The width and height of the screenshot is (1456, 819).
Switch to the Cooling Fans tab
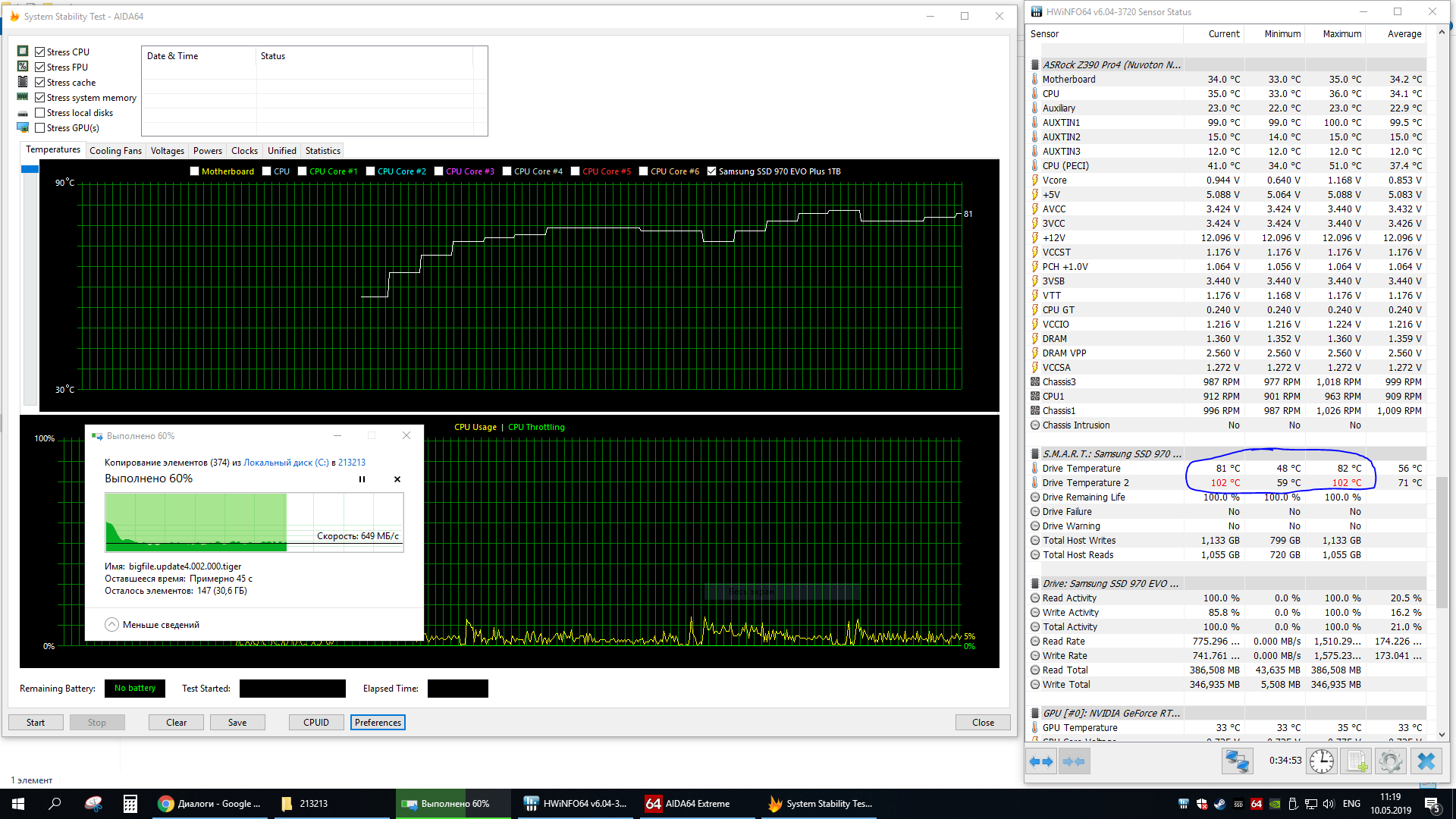[x=115, y=151]
